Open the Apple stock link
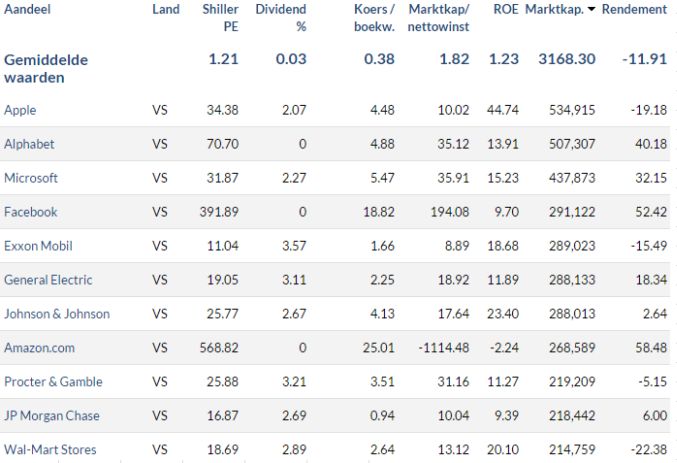 pyautogui.click(x=20, y=110)
